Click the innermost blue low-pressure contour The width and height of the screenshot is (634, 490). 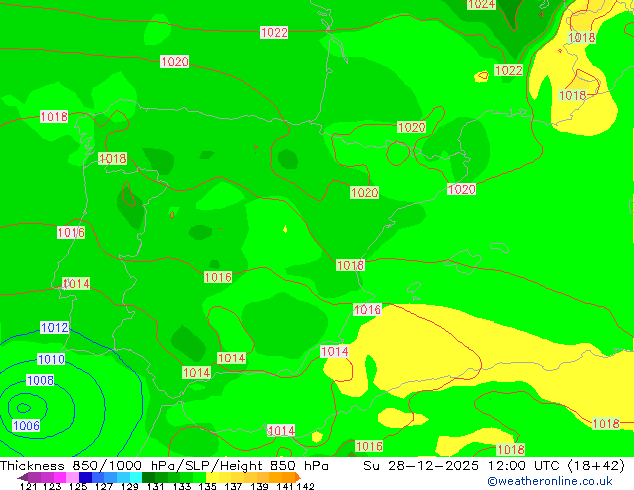tap(23, 408)
